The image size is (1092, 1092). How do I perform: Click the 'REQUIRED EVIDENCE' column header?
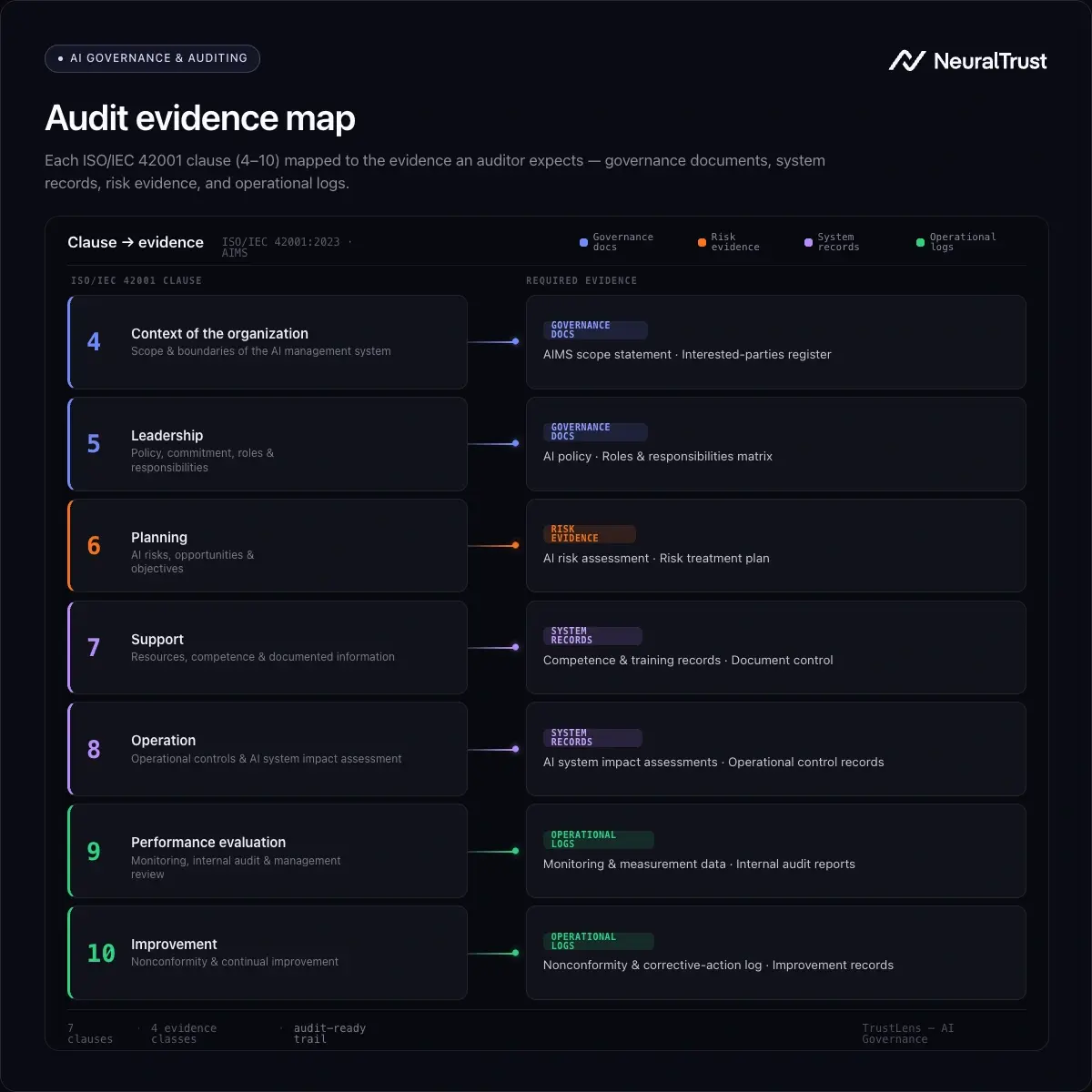point(581,280)
